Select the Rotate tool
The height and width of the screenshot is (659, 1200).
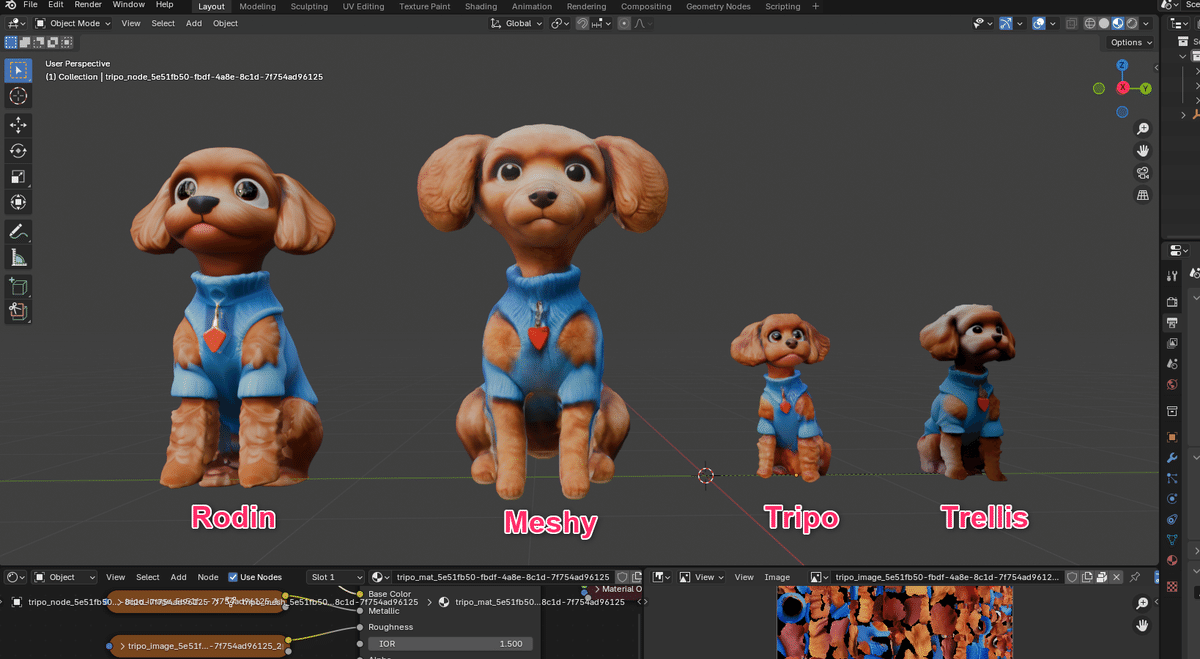17,151
